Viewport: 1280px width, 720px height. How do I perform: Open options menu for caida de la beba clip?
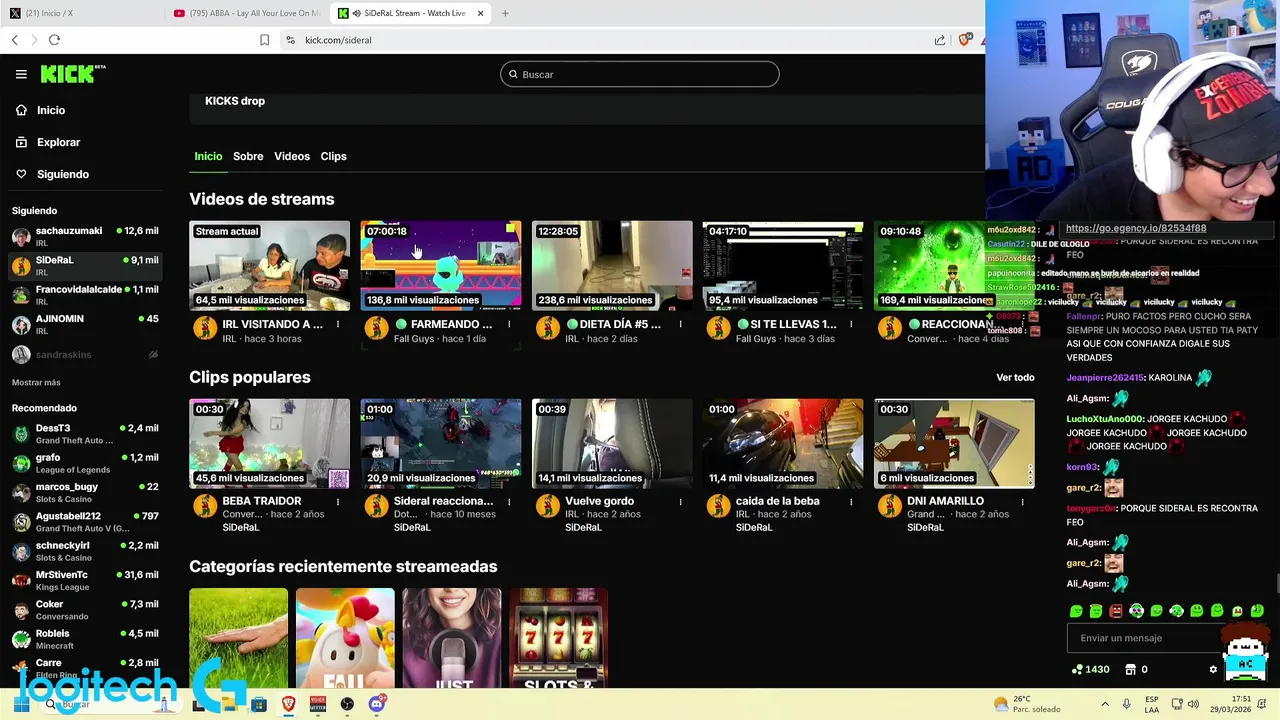point(851,501)
